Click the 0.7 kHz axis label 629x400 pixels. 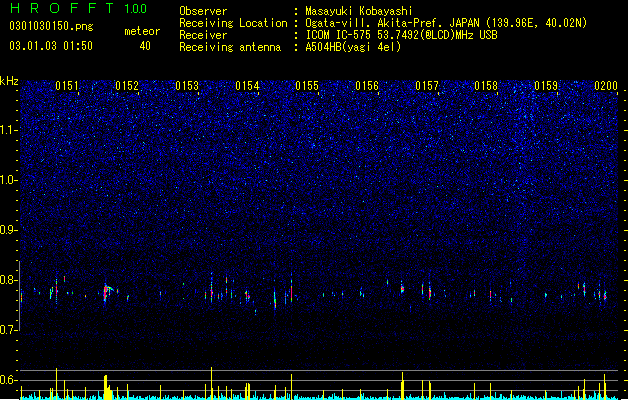[8, 330]
